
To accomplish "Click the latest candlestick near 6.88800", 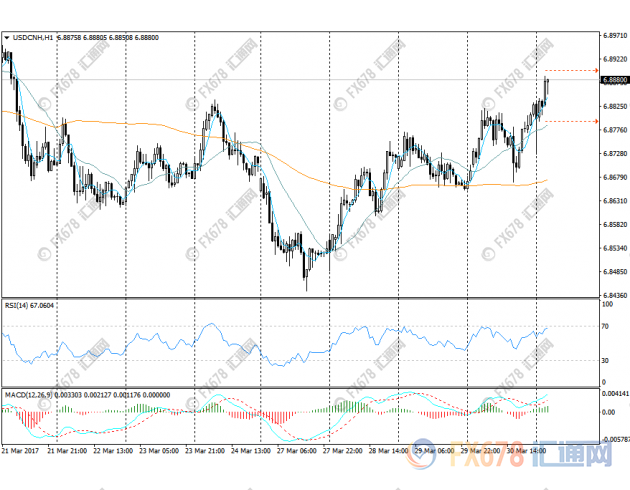I will (x=547, y=87).
